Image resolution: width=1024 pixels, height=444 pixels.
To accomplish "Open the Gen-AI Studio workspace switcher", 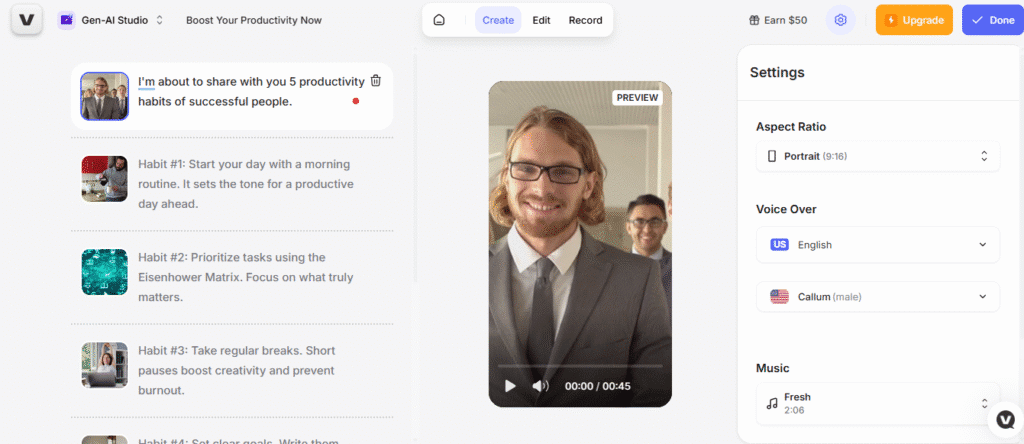I will [x=110, y=20].
